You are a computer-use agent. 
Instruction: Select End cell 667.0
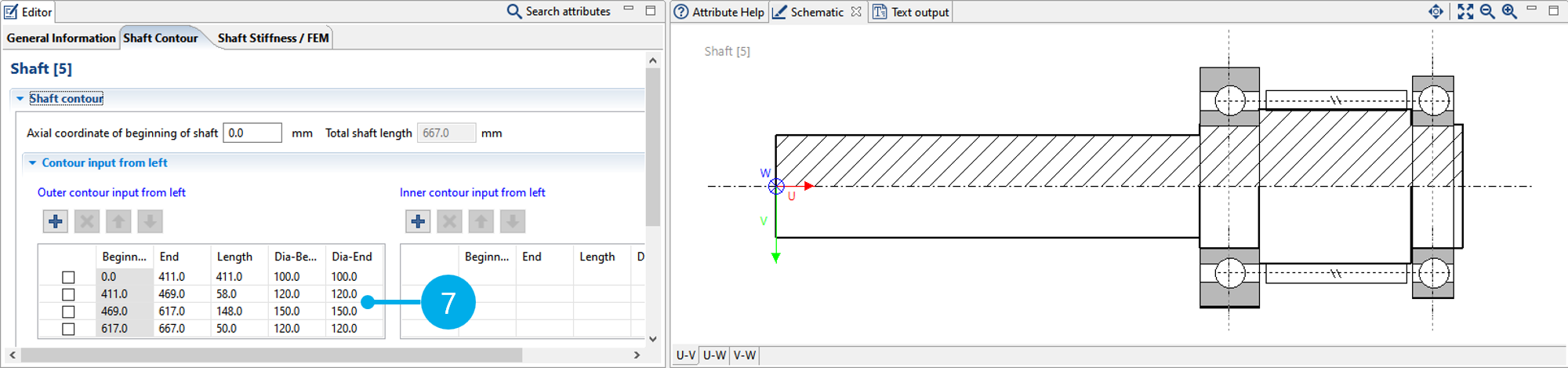(183, 329)
